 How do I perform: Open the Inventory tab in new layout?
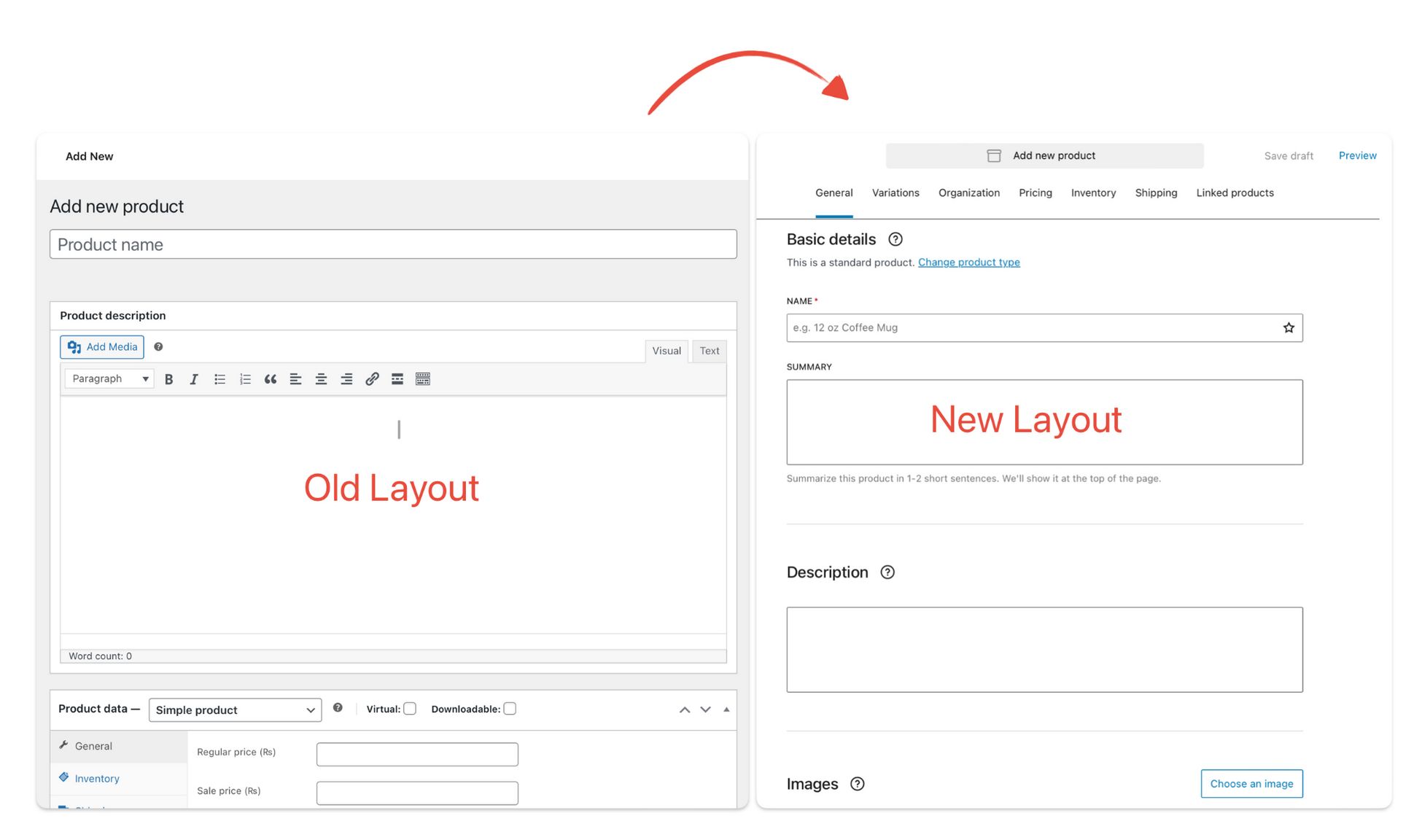[x=1093, y=193]
